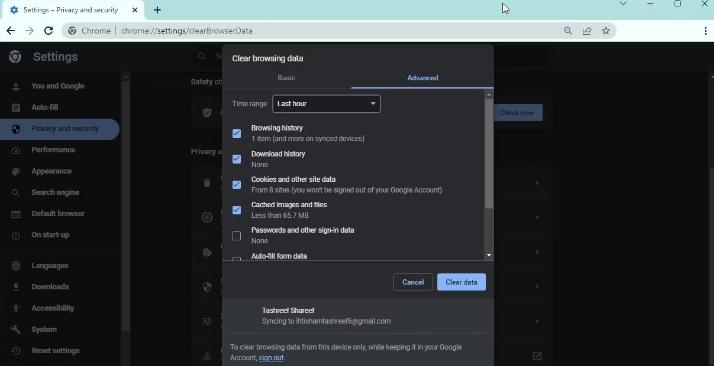Click the Reset settings clock icon
This screenshot has height=366, width=714.
(x=16, y=351)
